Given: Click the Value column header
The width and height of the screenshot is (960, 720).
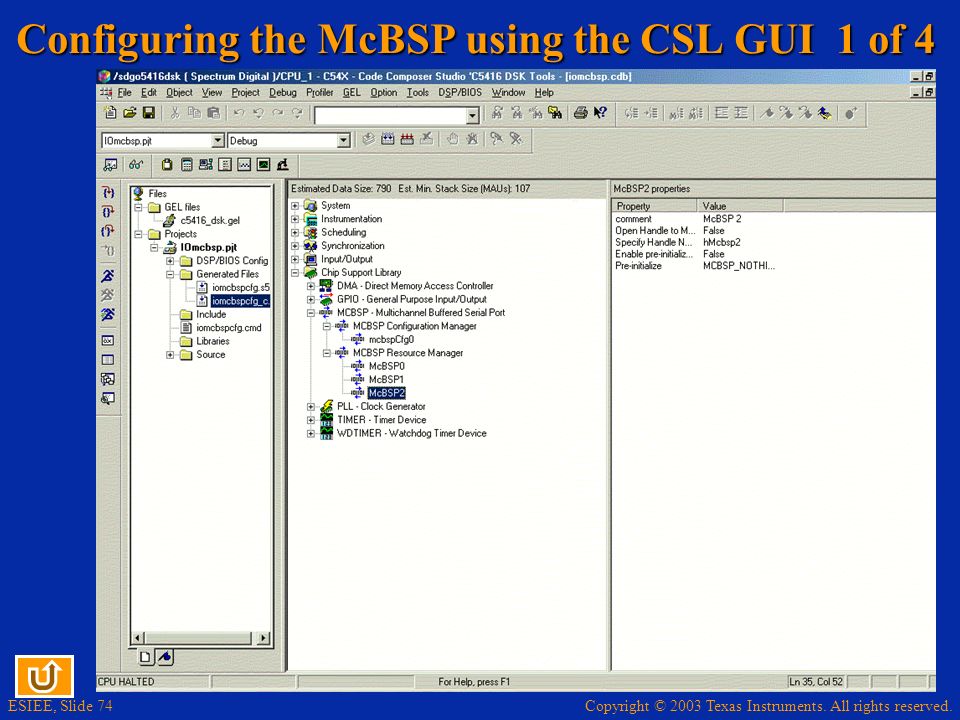Looking at the screenshot, I should point(740,206).
